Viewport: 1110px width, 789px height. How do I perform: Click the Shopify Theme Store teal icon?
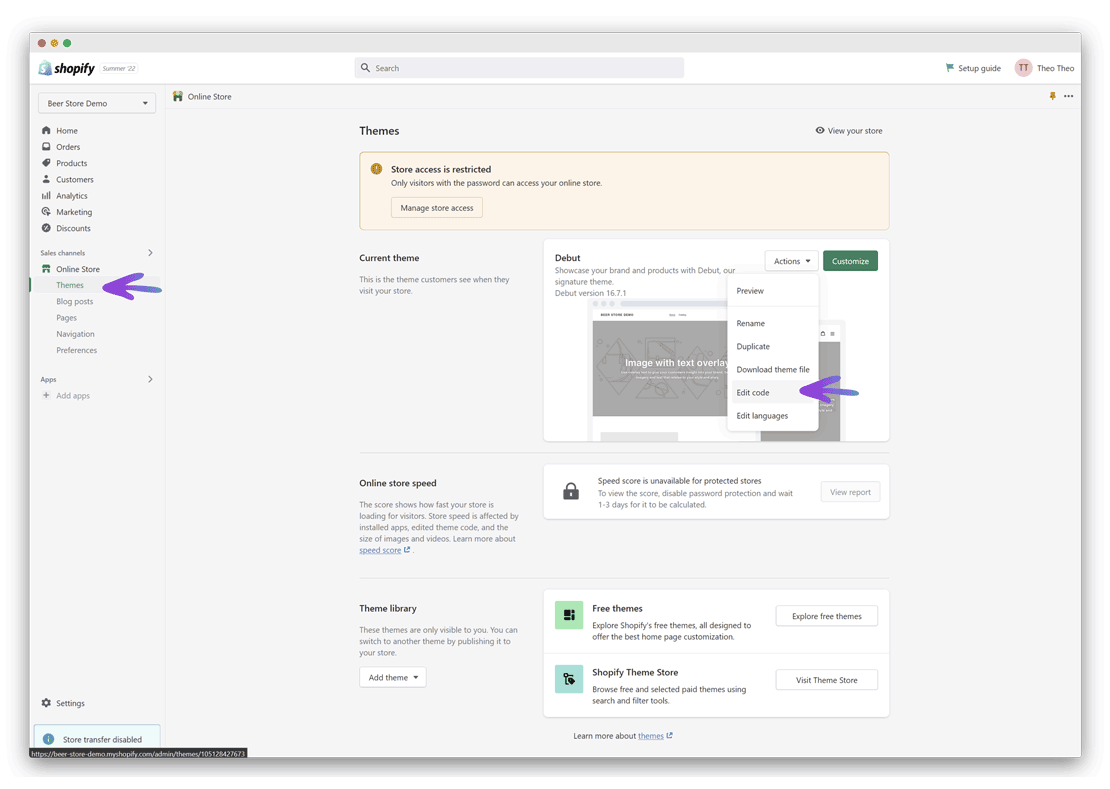569,679
